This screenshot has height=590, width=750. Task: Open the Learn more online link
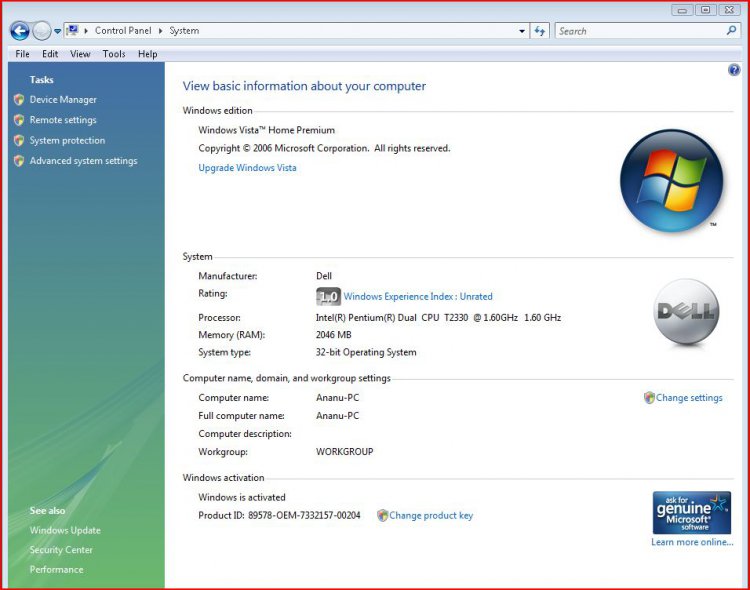(692, 542)
